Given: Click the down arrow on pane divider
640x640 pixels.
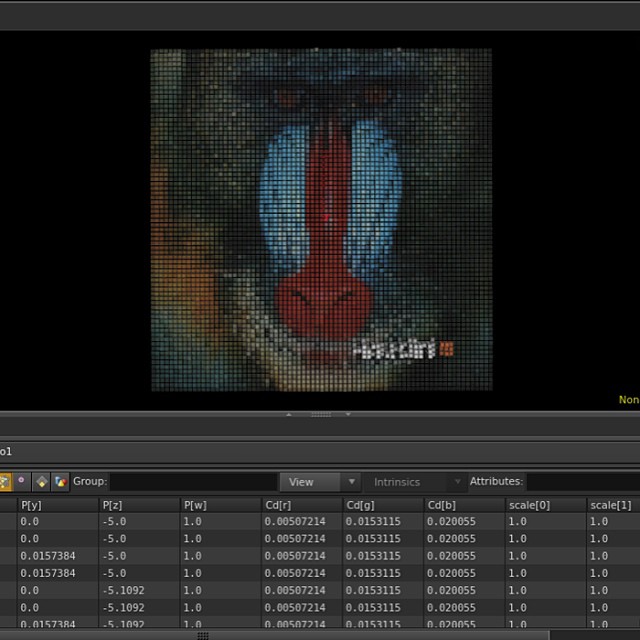Looking at the screenshot, I should coord(348,414).
